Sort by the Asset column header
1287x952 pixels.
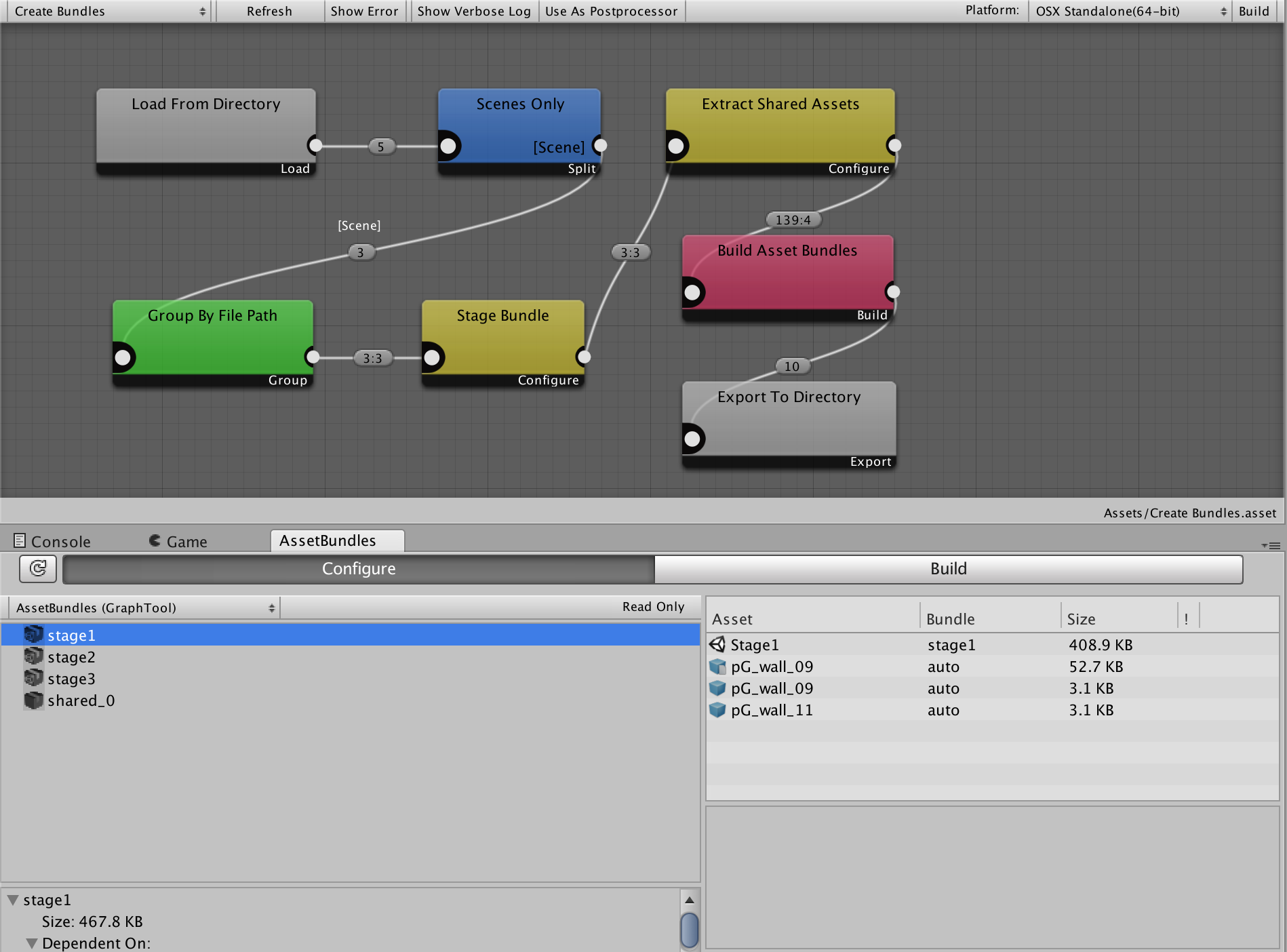point(814,618)
